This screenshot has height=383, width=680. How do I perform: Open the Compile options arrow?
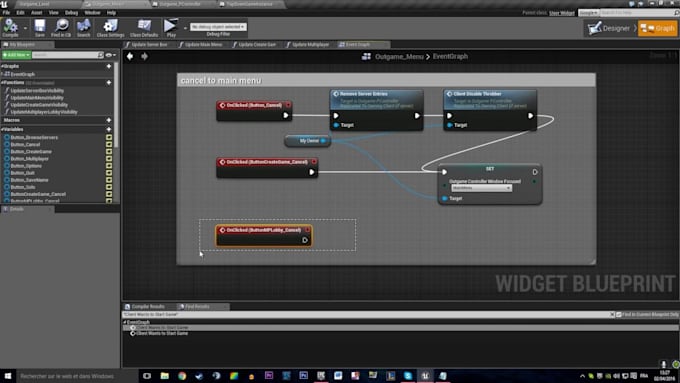pos(25,28)
